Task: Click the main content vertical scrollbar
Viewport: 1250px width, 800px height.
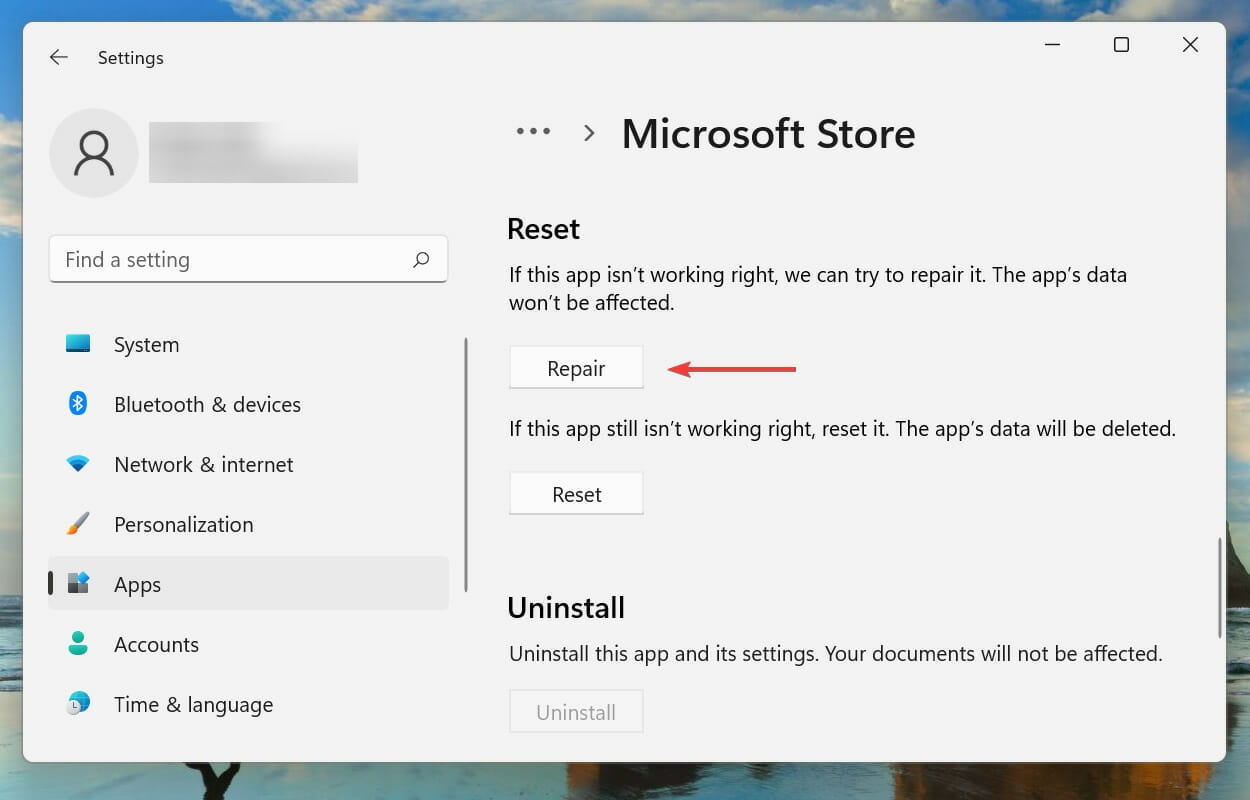Action: [x=1219, y=588]
